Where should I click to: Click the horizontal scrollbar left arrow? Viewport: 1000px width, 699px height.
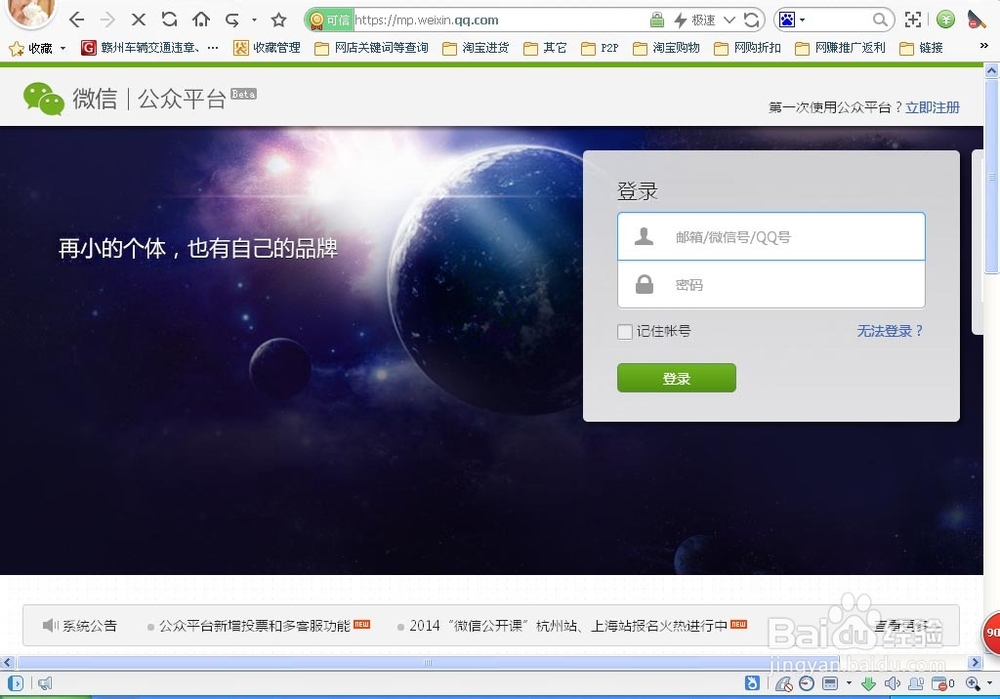pyautogui.click(x=7, y=663)
